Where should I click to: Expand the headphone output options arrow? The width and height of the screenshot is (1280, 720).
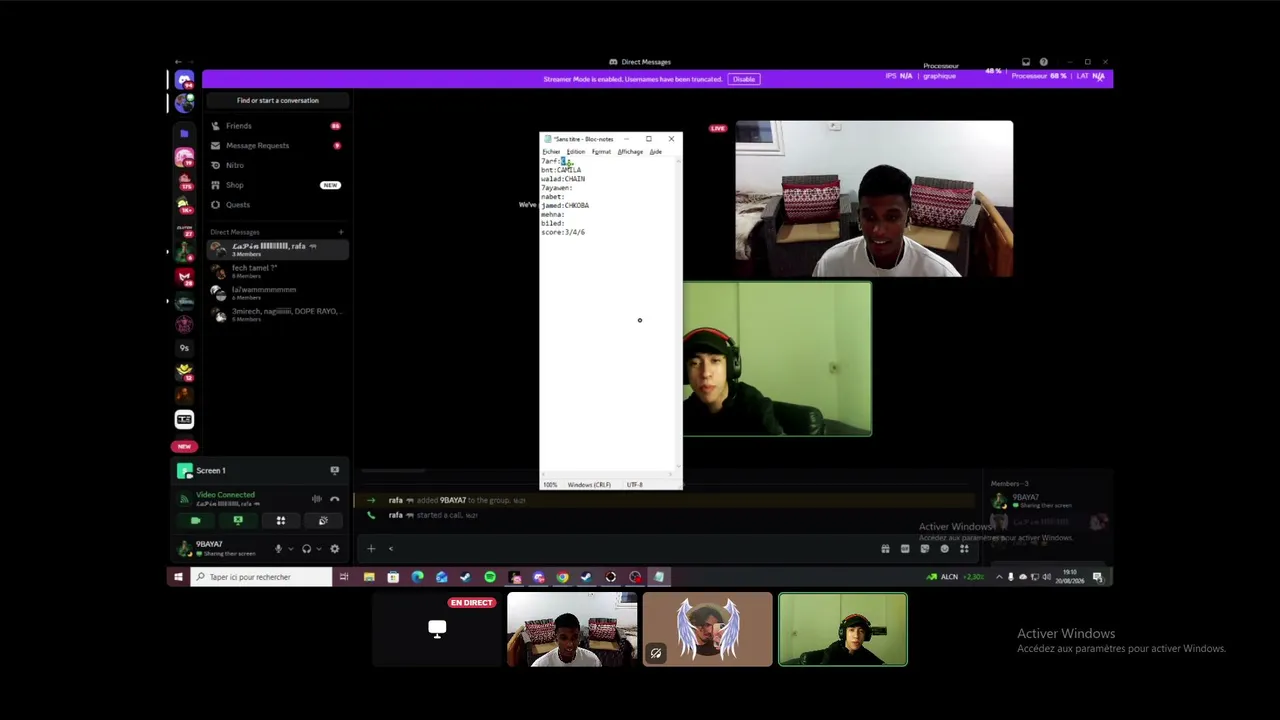[x=319, y=549]
